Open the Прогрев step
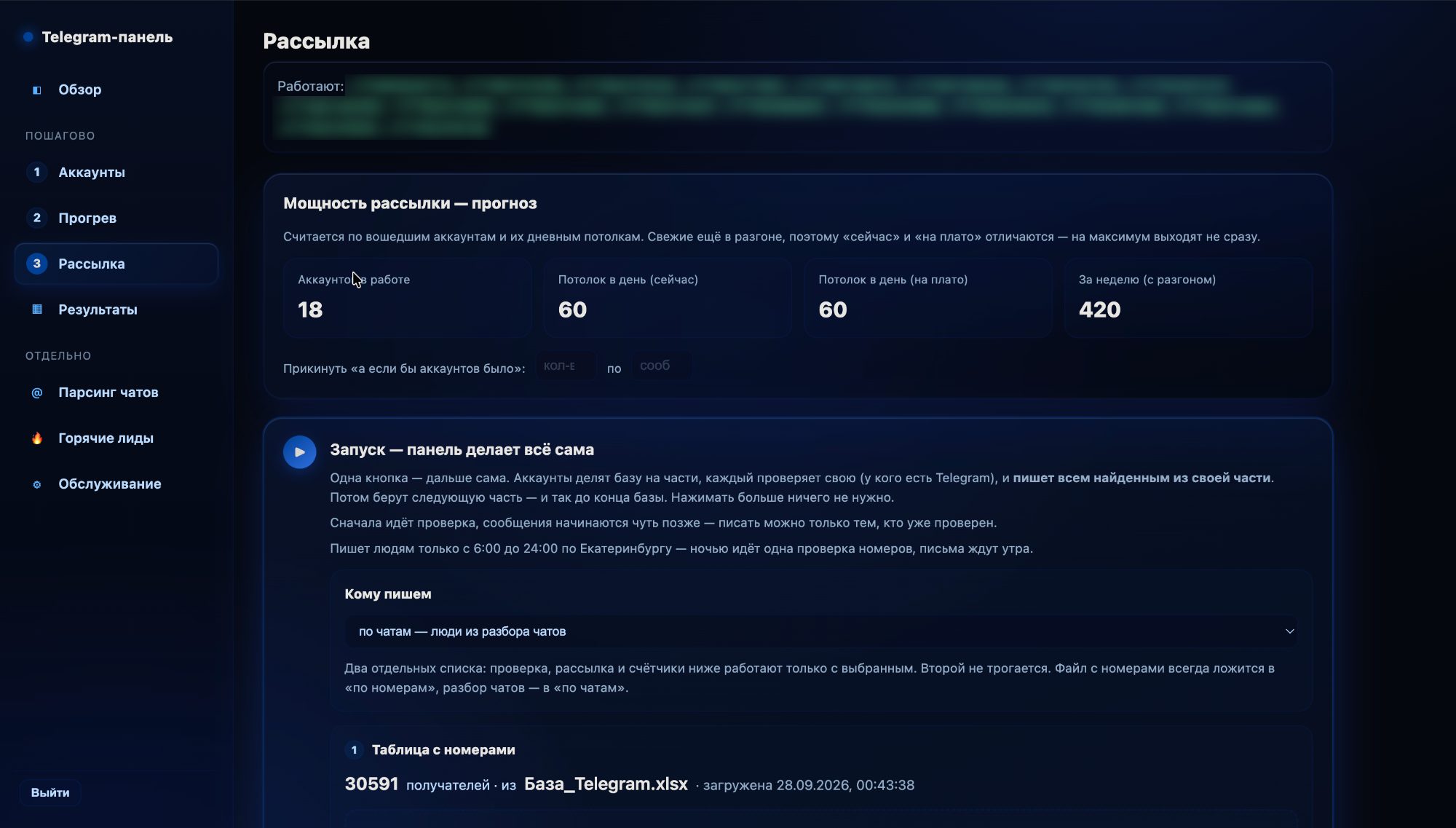This screenshot has height=828, width=1456. [116, 218]
